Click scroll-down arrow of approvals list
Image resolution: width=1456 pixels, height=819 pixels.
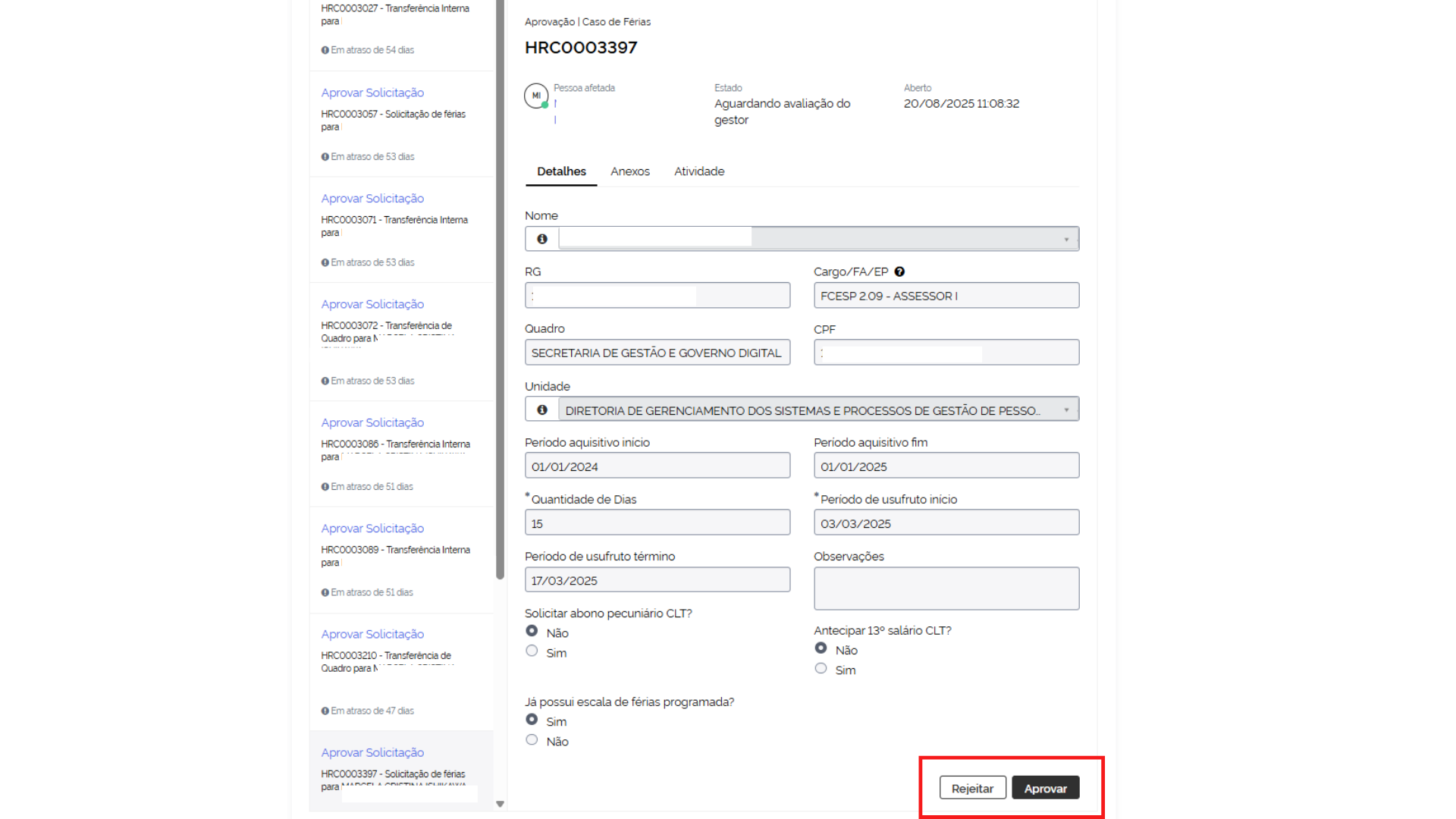[500, 804]
